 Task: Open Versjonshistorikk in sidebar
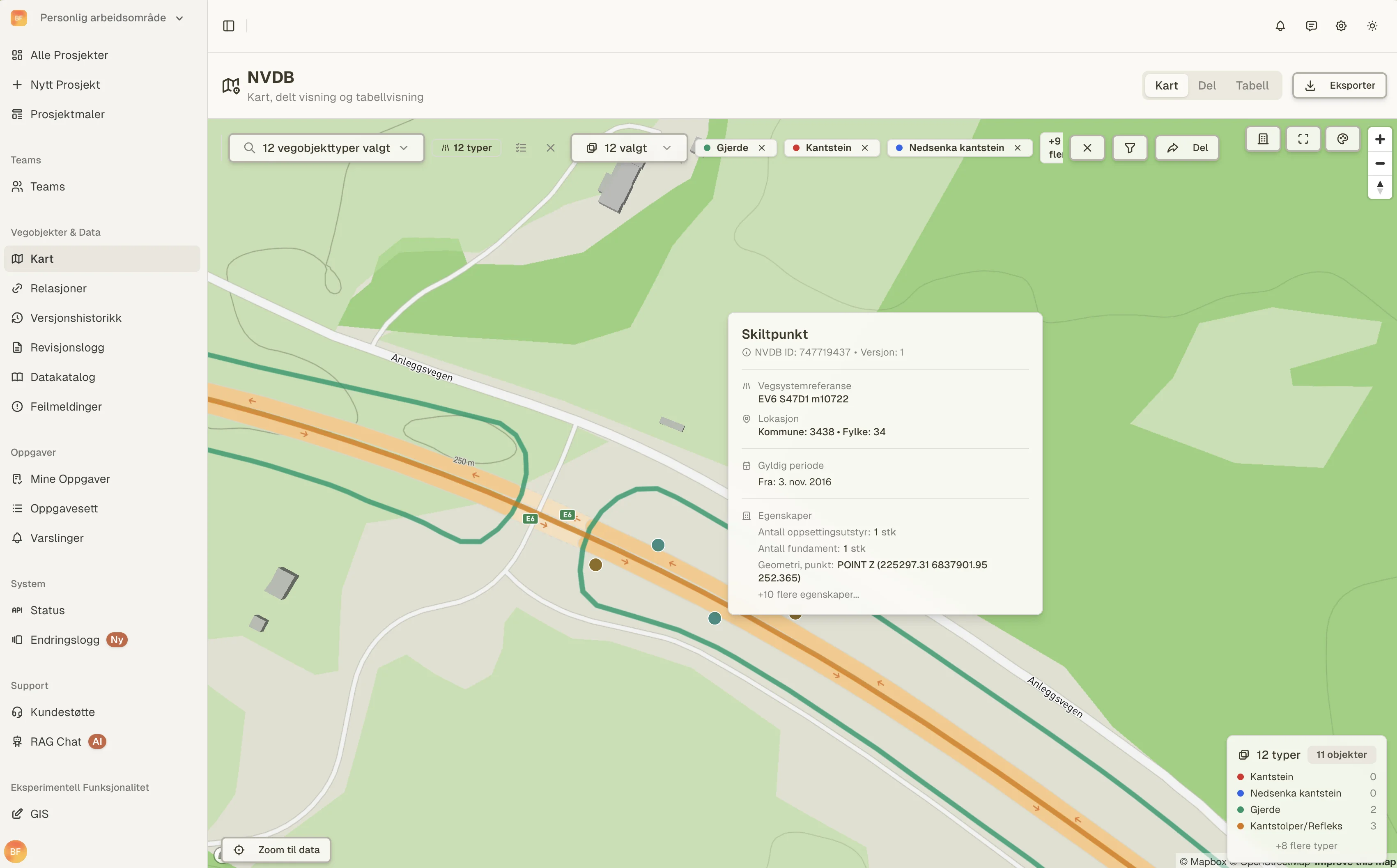tap(76, 318)
